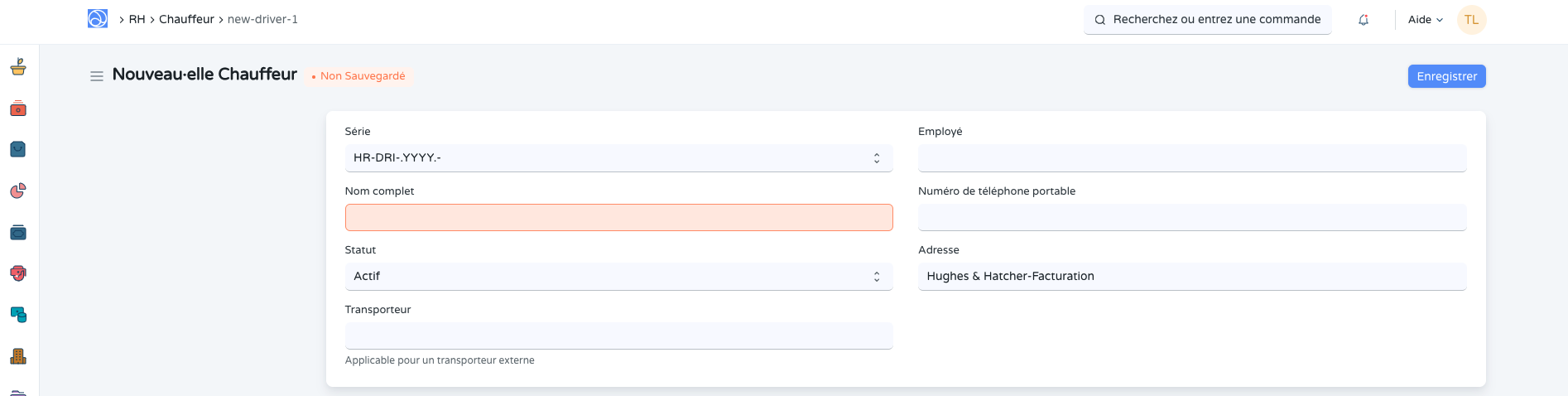
Task: Open the Statut dropdown showing Actif
Action: click(618, 277)
